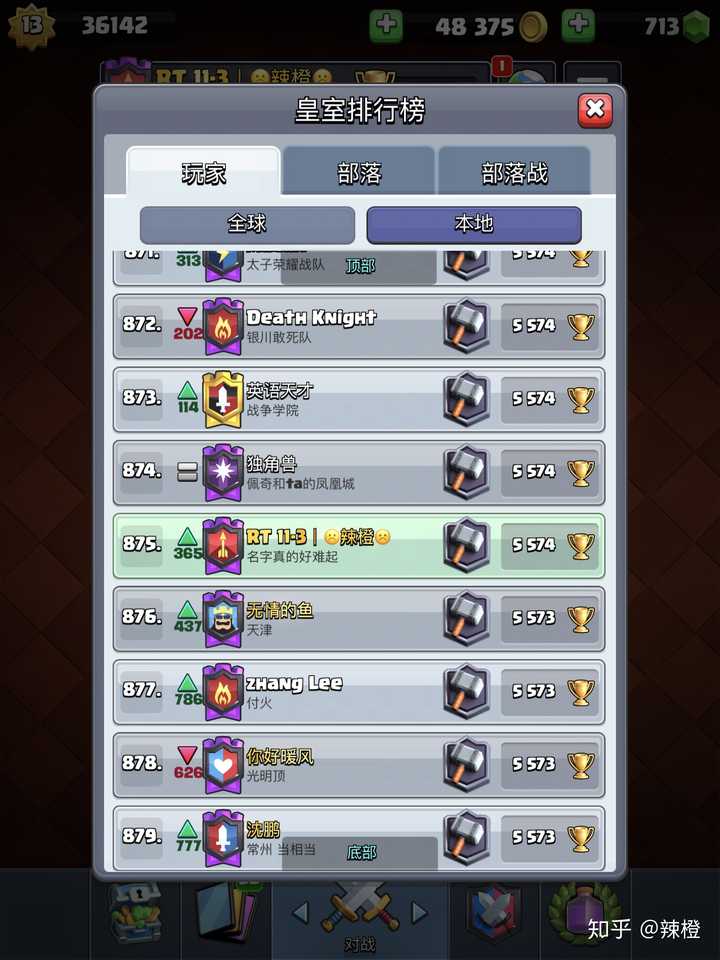Select the 玩家 tab
The height and width of the screenshot is (960, 720).
[x=203, y=172]
